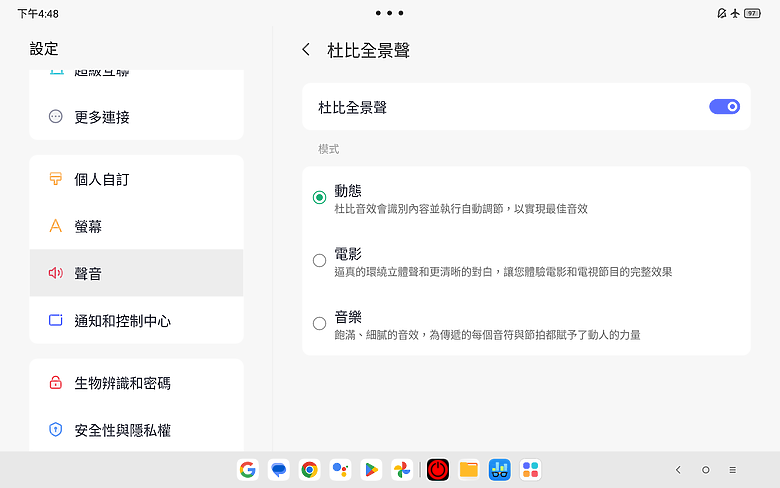Select the 動態 mode radio button
Viewport: 780px width, 488px height.
click(319, 197)
